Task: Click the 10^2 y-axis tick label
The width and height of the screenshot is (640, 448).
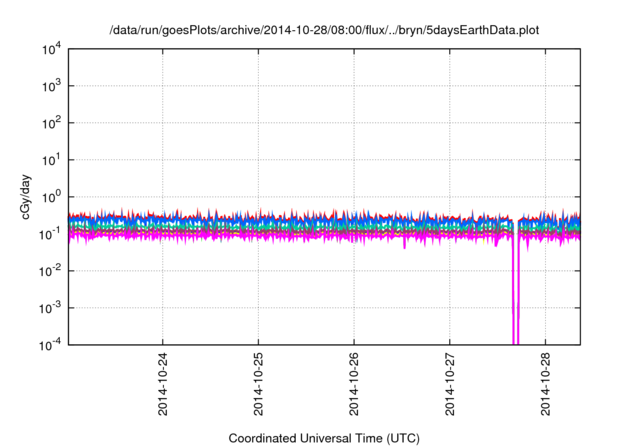Action: coord(51,123)
